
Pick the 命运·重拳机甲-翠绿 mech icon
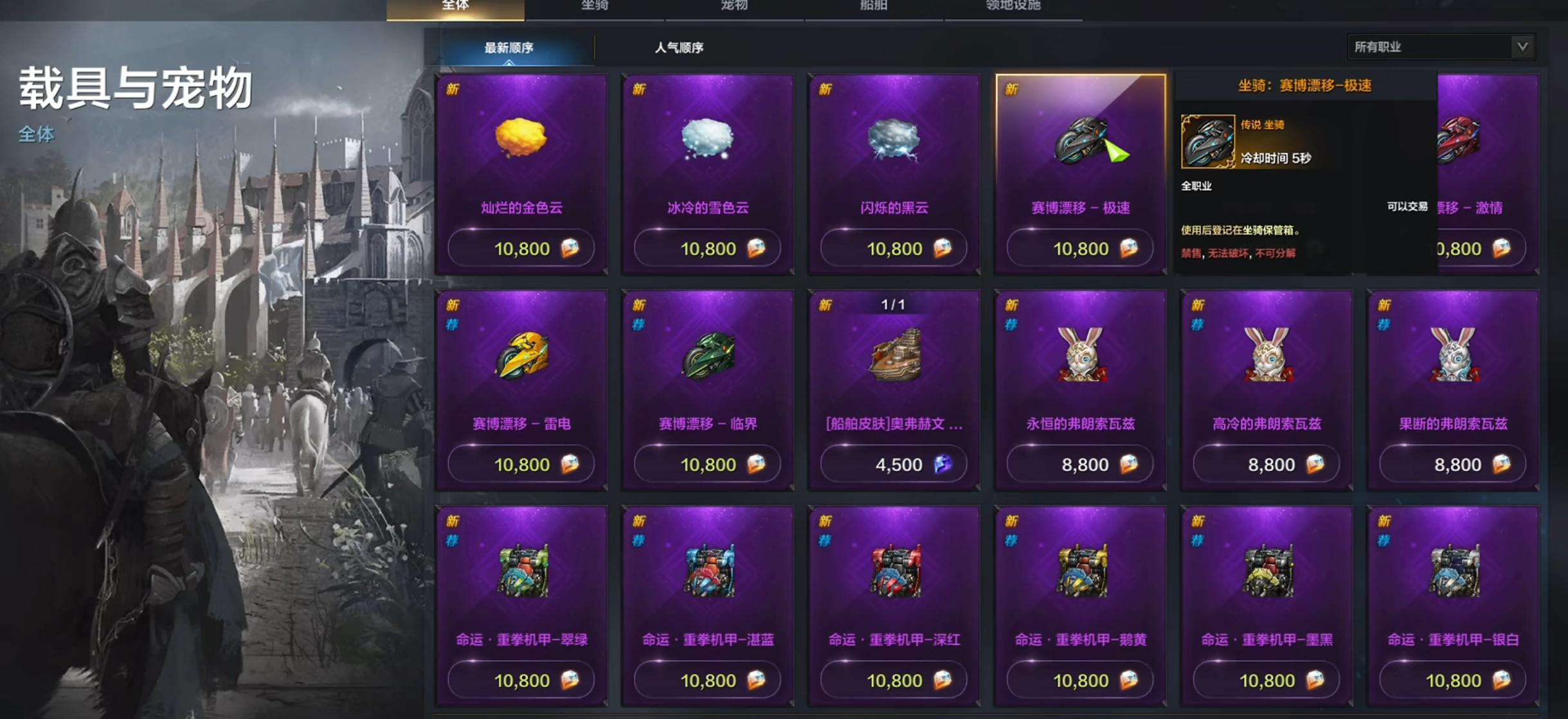(523, 571)
